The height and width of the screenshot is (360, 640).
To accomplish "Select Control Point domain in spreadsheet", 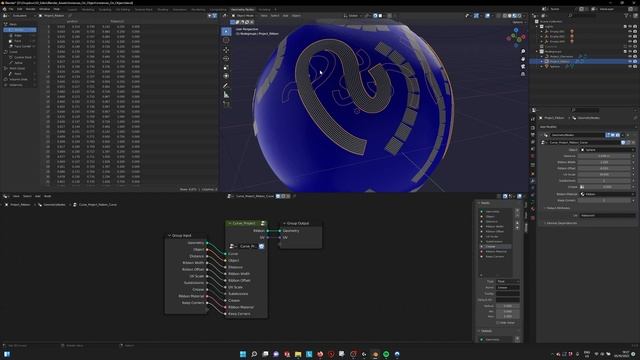I will [22, 58].
